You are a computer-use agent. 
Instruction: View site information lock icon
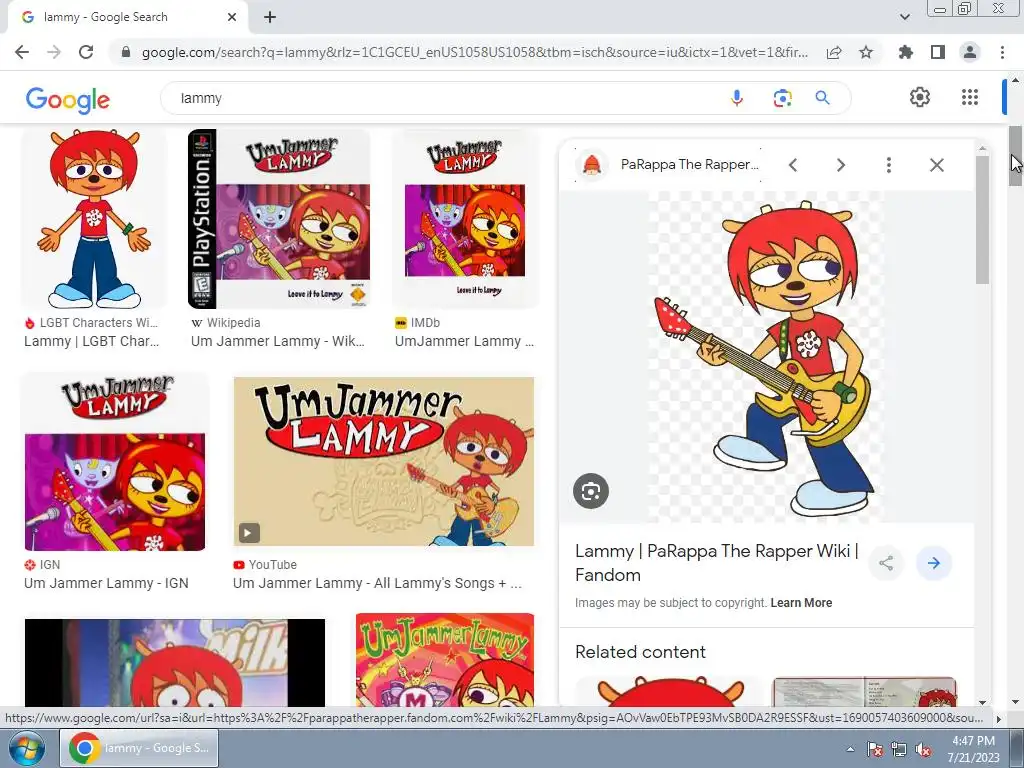point(126,52)
